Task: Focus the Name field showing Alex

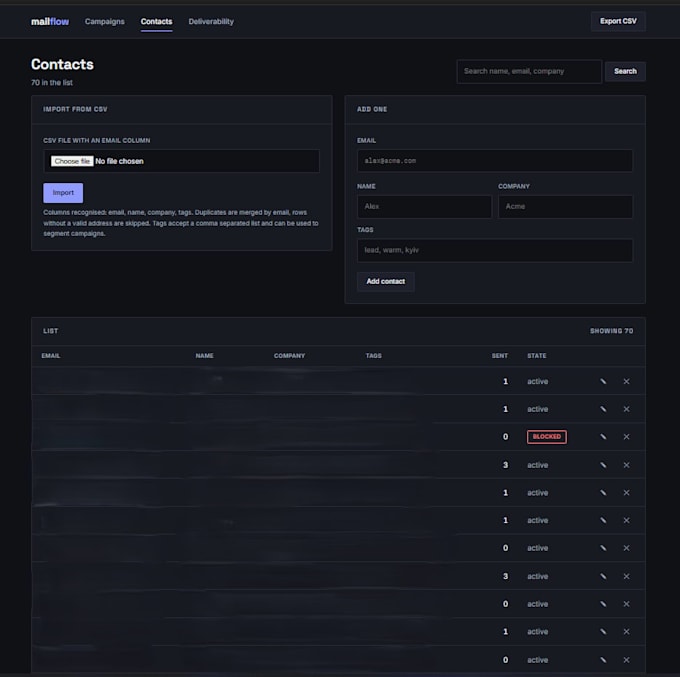Action: pos(425,206)
